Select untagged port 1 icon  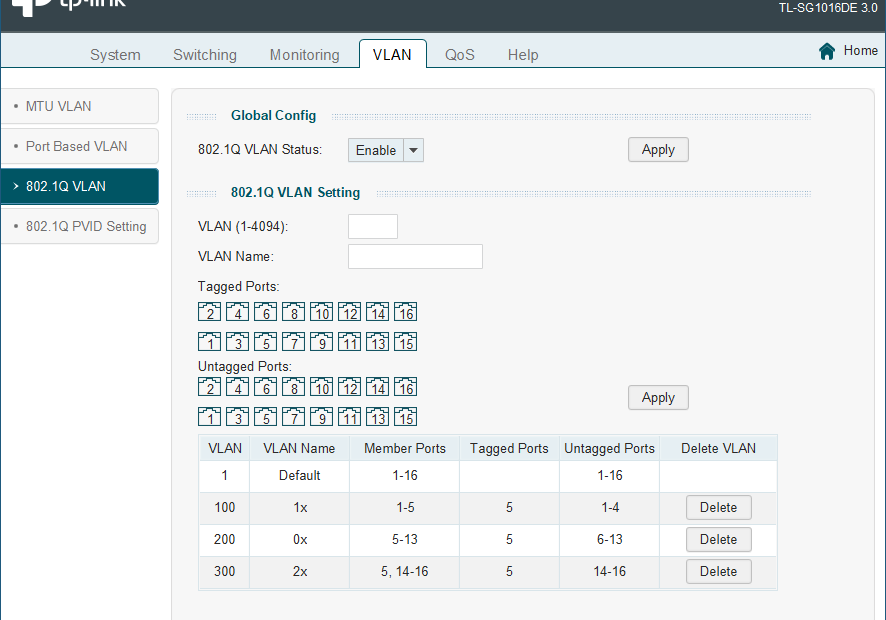[210, 417]
